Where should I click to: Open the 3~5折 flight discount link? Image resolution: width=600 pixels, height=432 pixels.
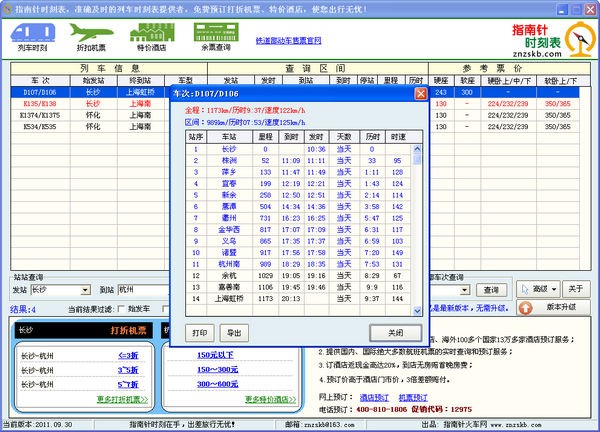click(128, 370)
